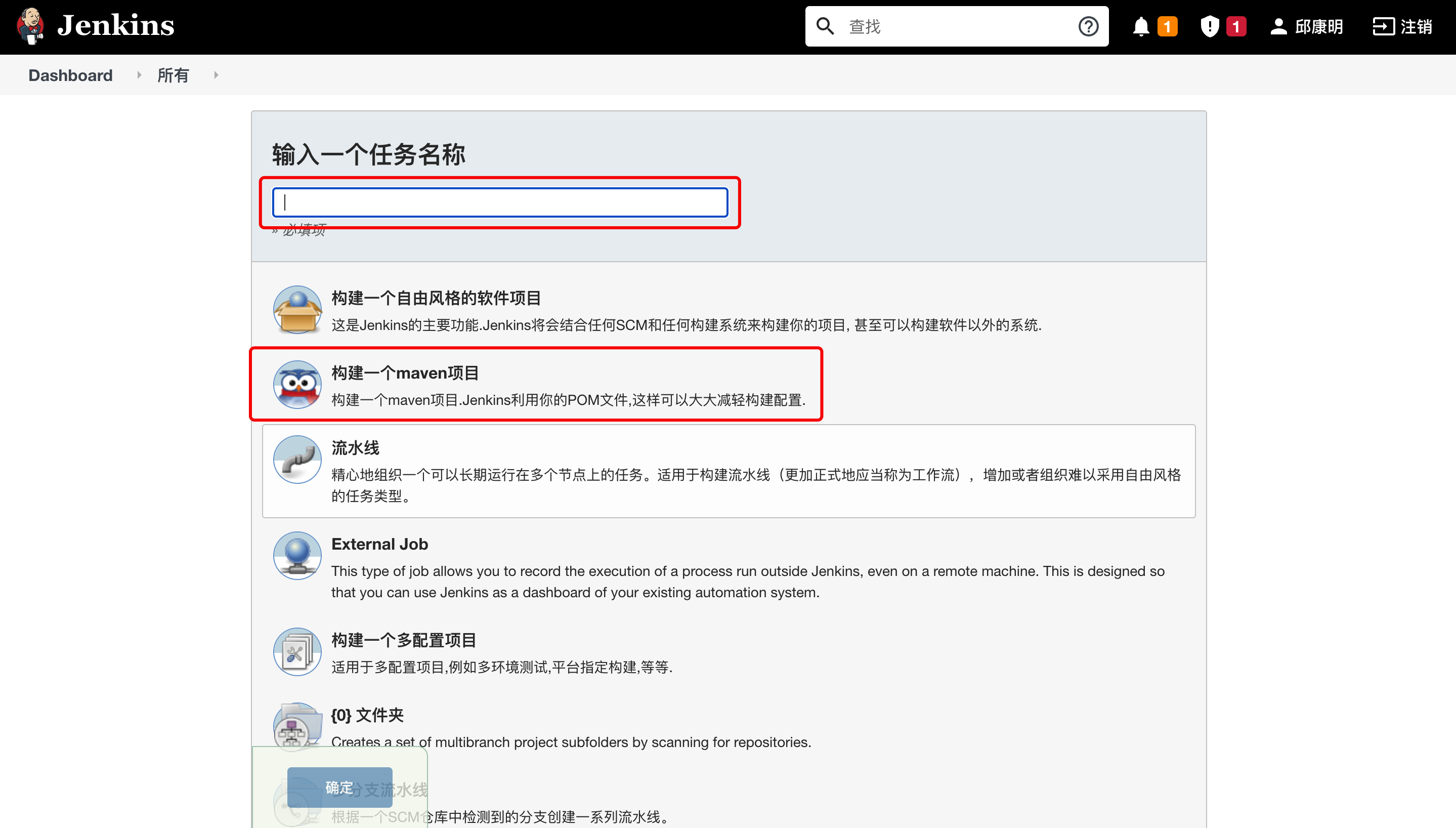The image size is (1456, 828).
Task: Open the 所有 breadcrumb view
Action: (173, 75)
